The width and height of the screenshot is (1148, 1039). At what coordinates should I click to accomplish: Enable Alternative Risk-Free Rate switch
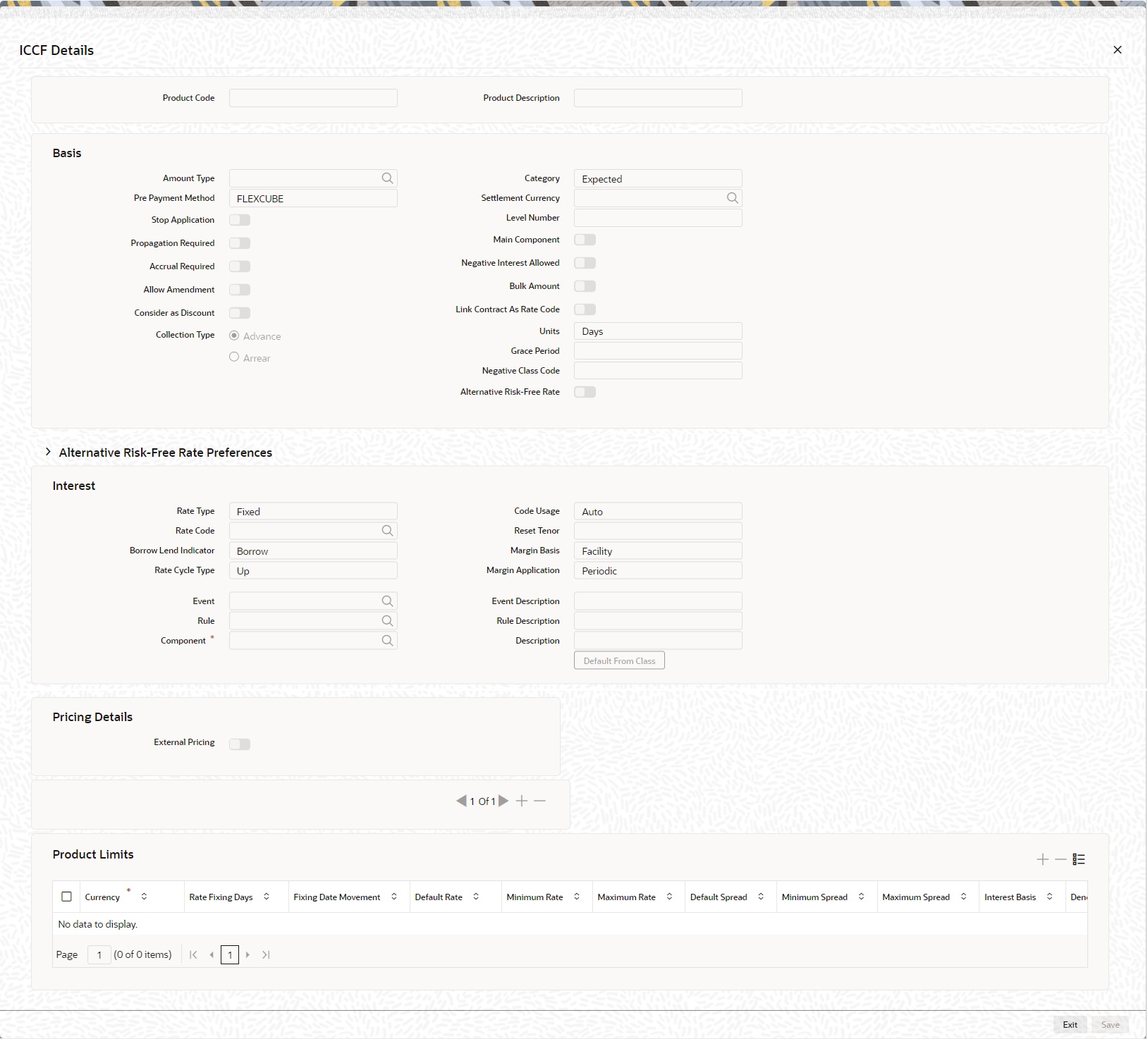585,392
